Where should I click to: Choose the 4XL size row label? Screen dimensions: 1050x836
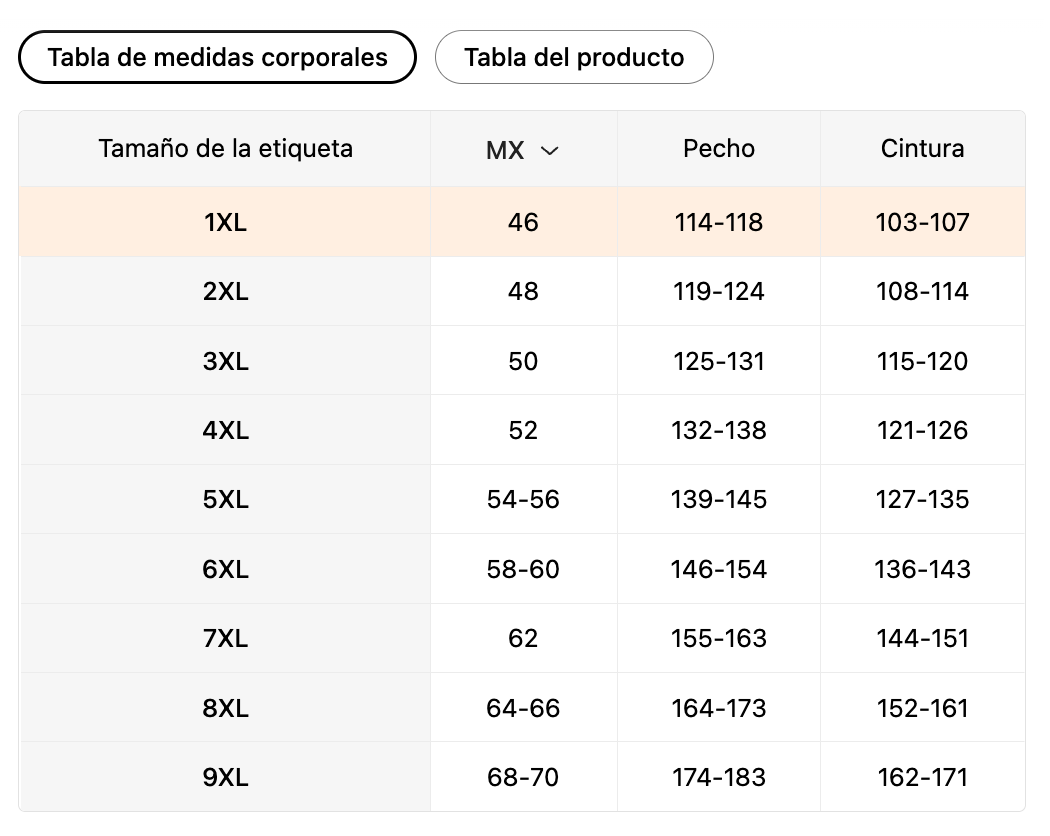[225, 430]
